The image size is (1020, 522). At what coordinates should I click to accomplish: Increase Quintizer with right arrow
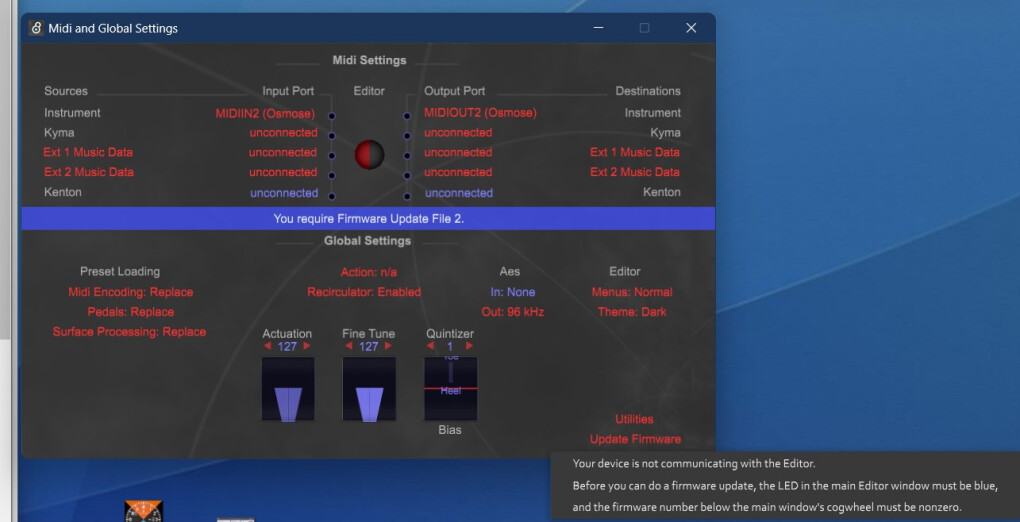470,346
